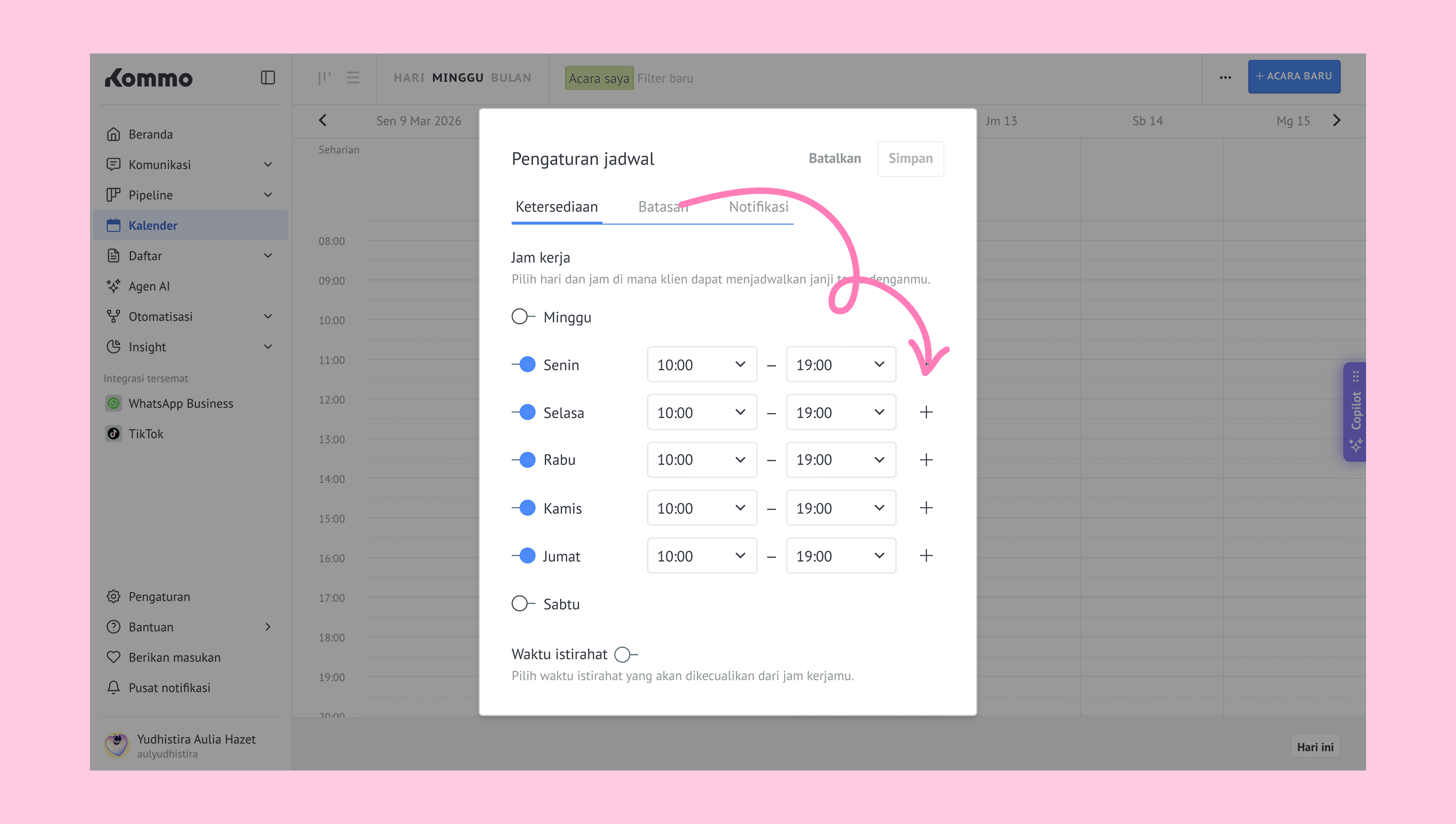
Task: Open the three-dots more options menu
Action: coord(1225,78)
